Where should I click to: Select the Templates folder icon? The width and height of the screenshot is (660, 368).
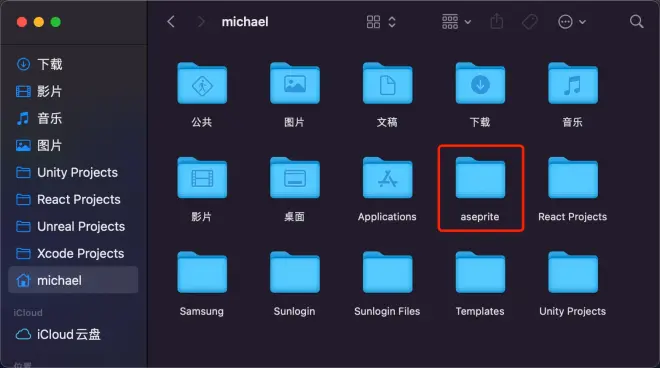point(480,272)
